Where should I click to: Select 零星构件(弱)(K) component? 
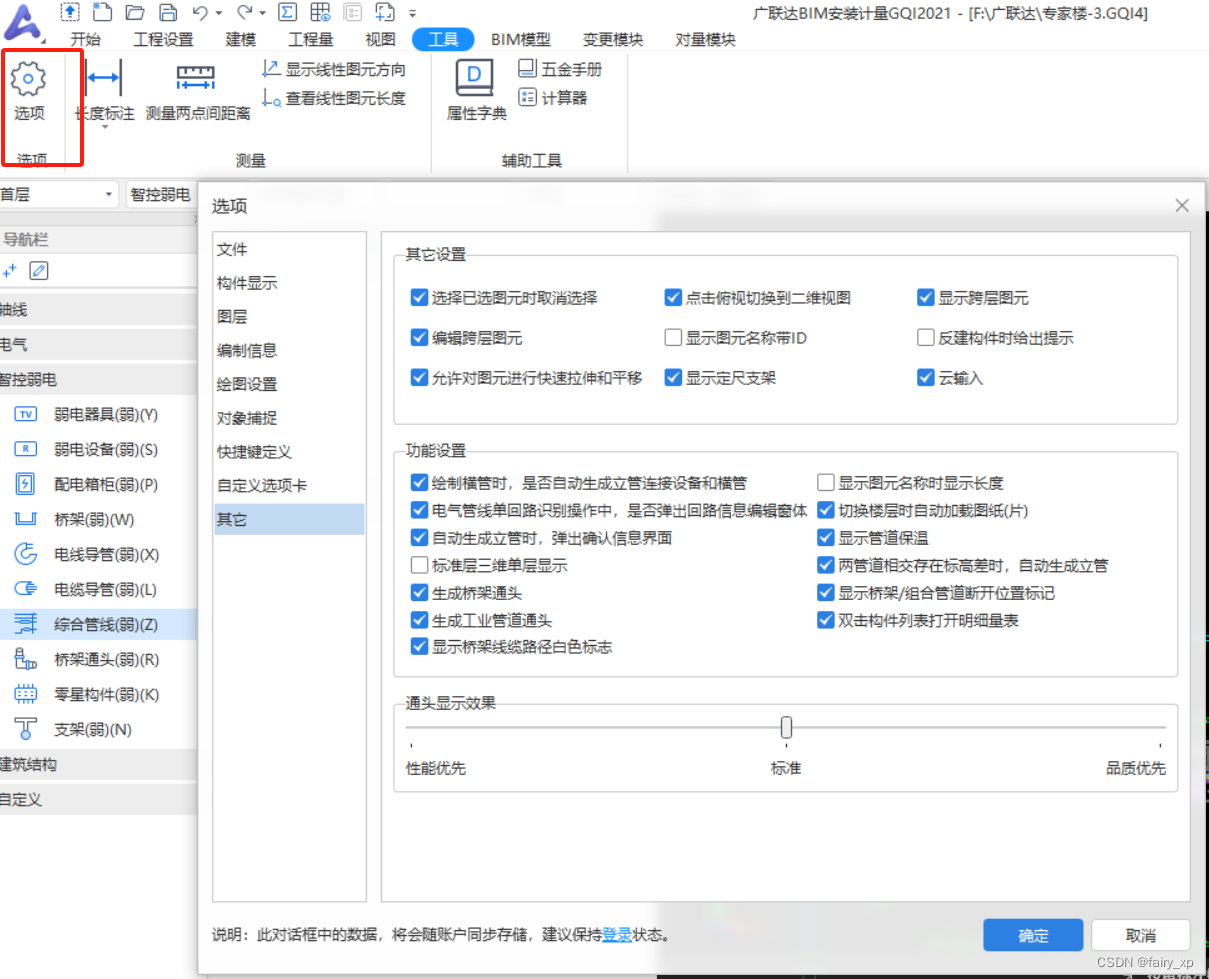(98, 694)
